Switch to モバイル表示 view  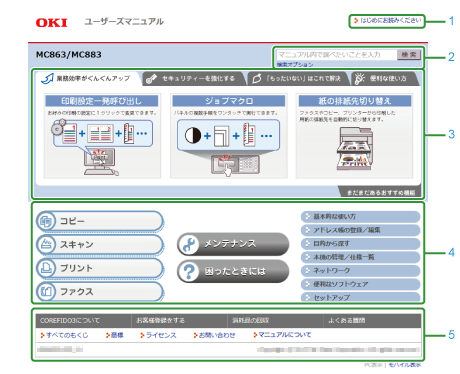(x=405, y=365)
